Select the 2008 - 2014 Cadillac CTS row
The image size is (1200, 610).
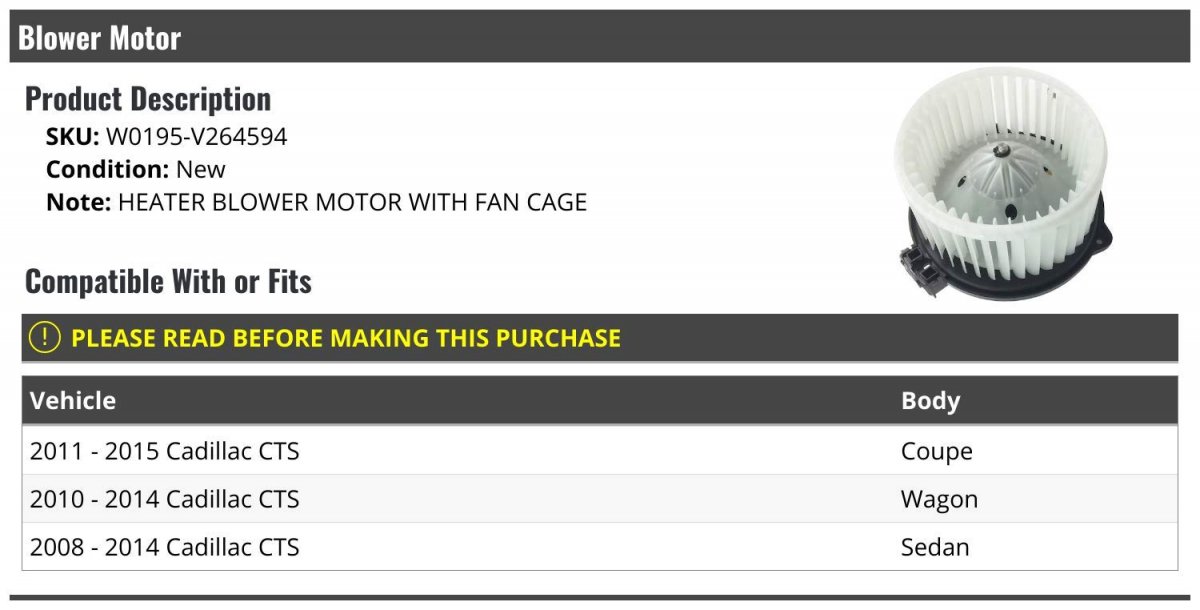pyautogui.click(x=600, y=547)
